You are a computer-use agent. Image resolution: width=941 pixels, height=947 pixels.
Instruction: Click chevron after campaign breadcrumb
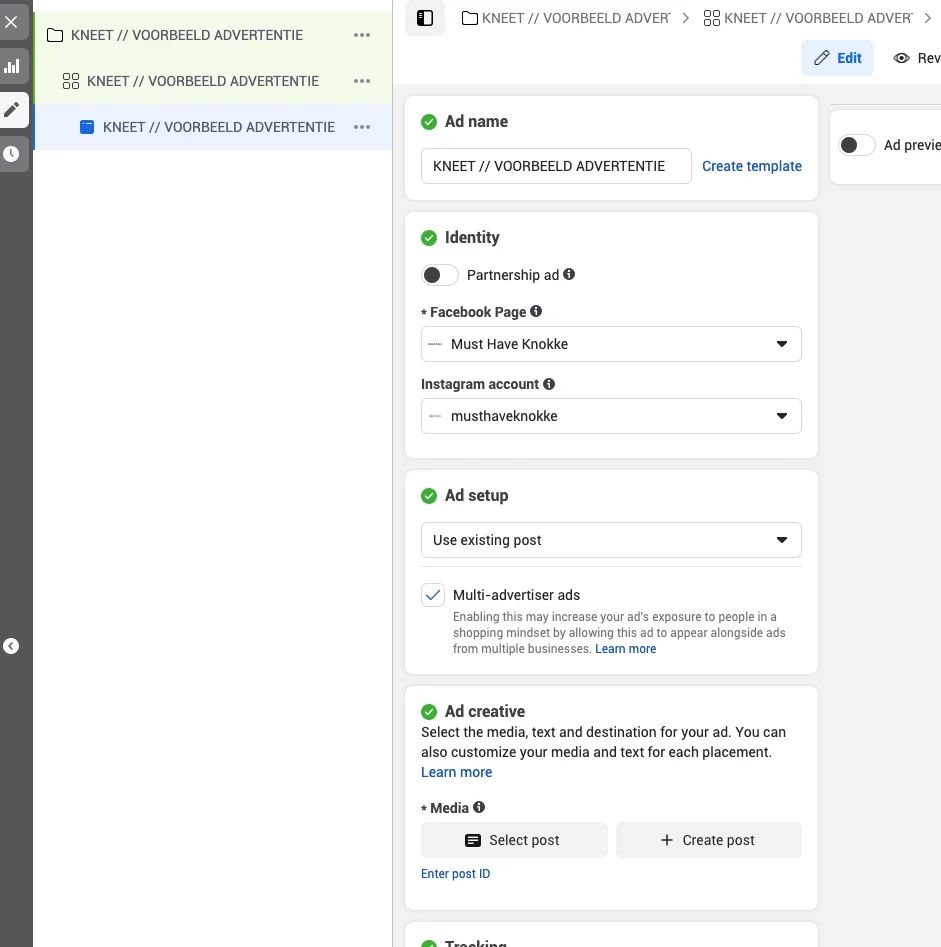(686, 18)
